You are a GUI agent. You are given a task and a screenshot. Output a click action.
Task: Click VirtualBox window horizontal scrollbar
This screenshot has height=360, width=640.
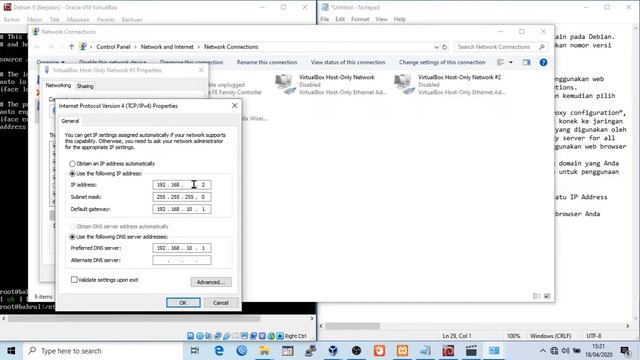click(x=134, y=318)
